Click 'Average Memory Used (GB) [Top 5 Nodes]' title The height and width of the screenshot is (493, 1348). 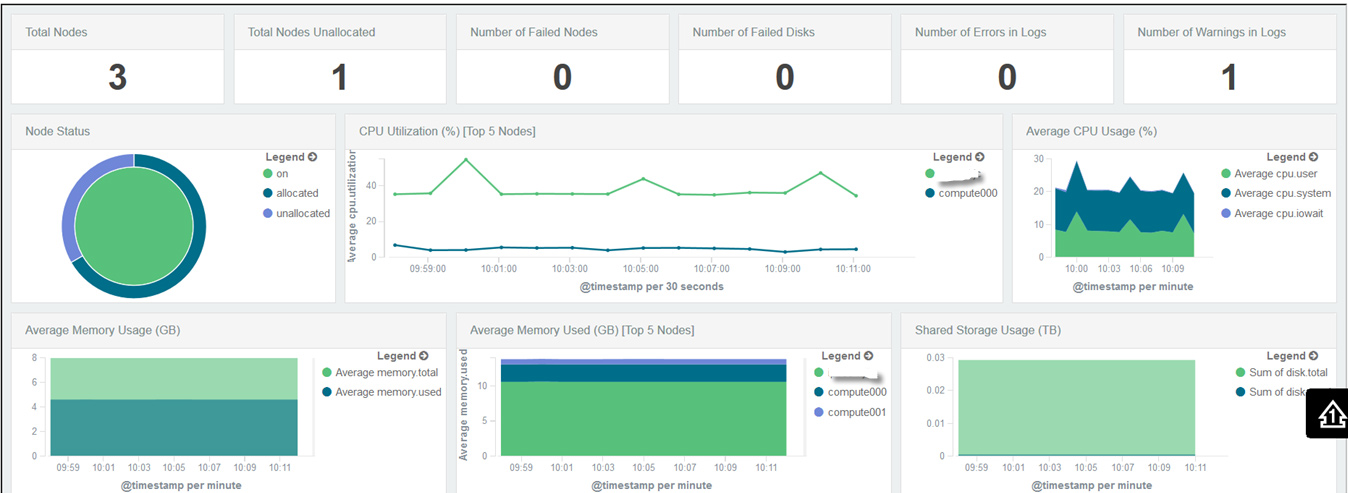(x=582, y=330)
